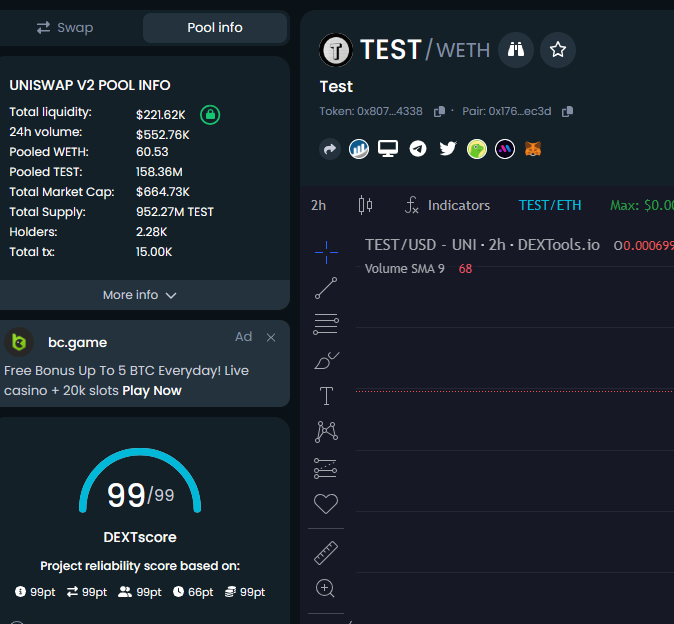Select the Fibonacci retracement lines tool
This screenshot has height=624, width=674.
326,324
